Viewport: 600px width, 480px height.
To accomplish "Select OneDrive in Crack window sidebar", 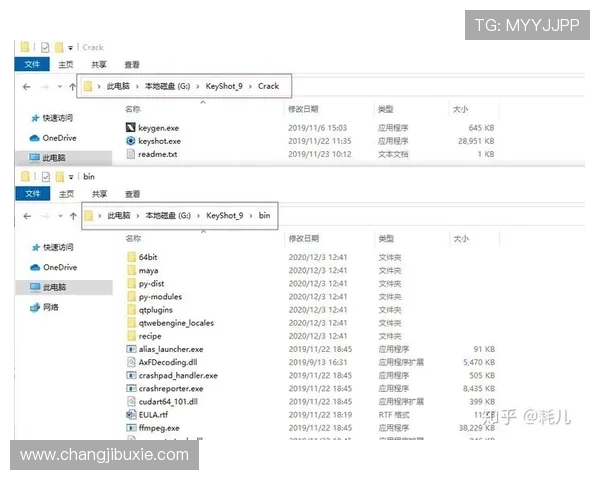I will click(x=53, y=138).
